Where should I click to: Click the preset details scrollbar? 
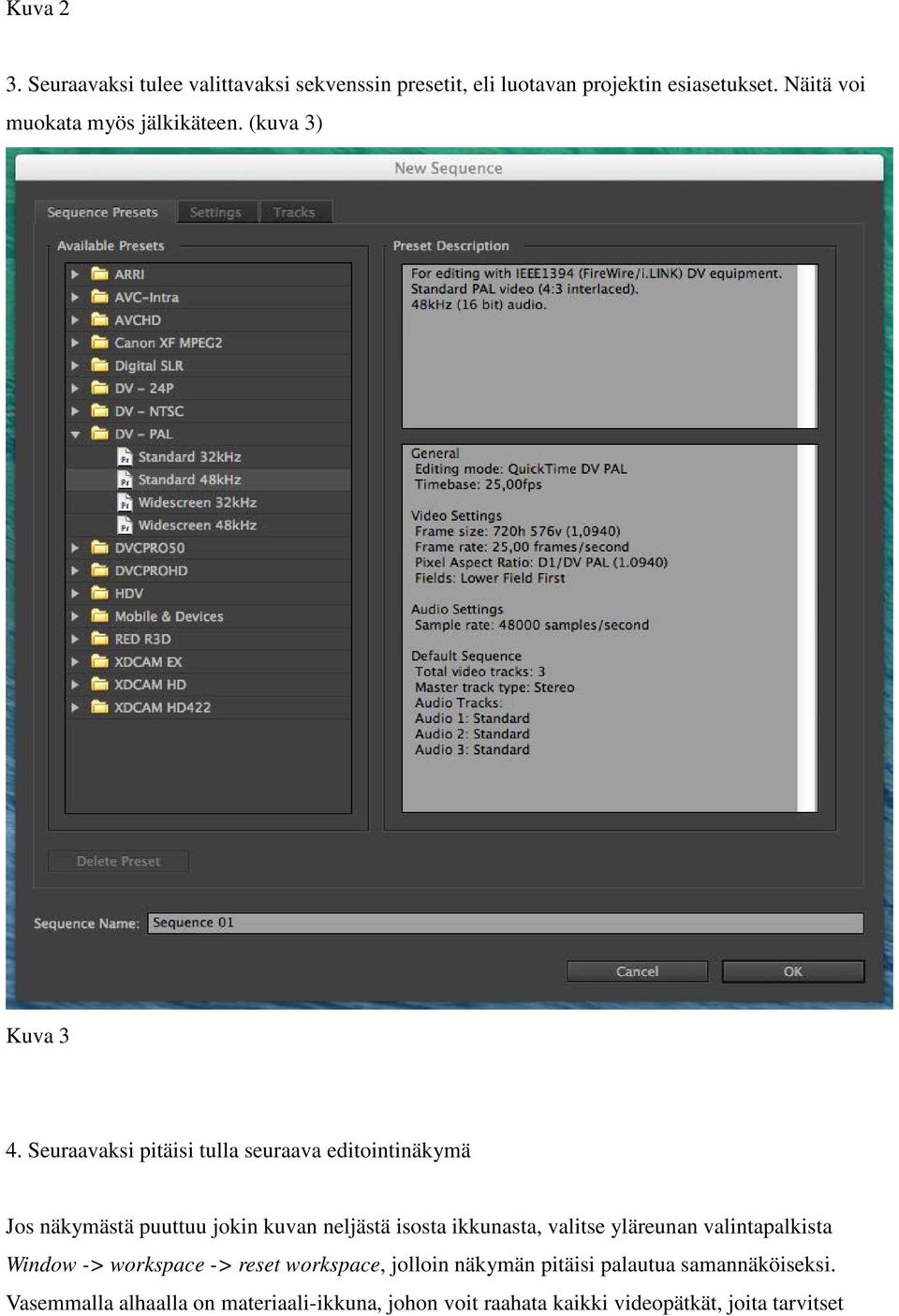tap(806, 628)
